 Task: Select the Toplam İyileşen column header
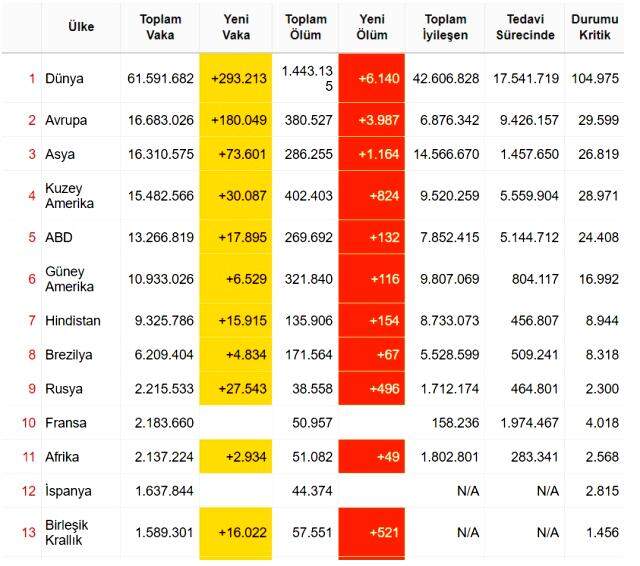pyautogui.click(x=445, y=27)
